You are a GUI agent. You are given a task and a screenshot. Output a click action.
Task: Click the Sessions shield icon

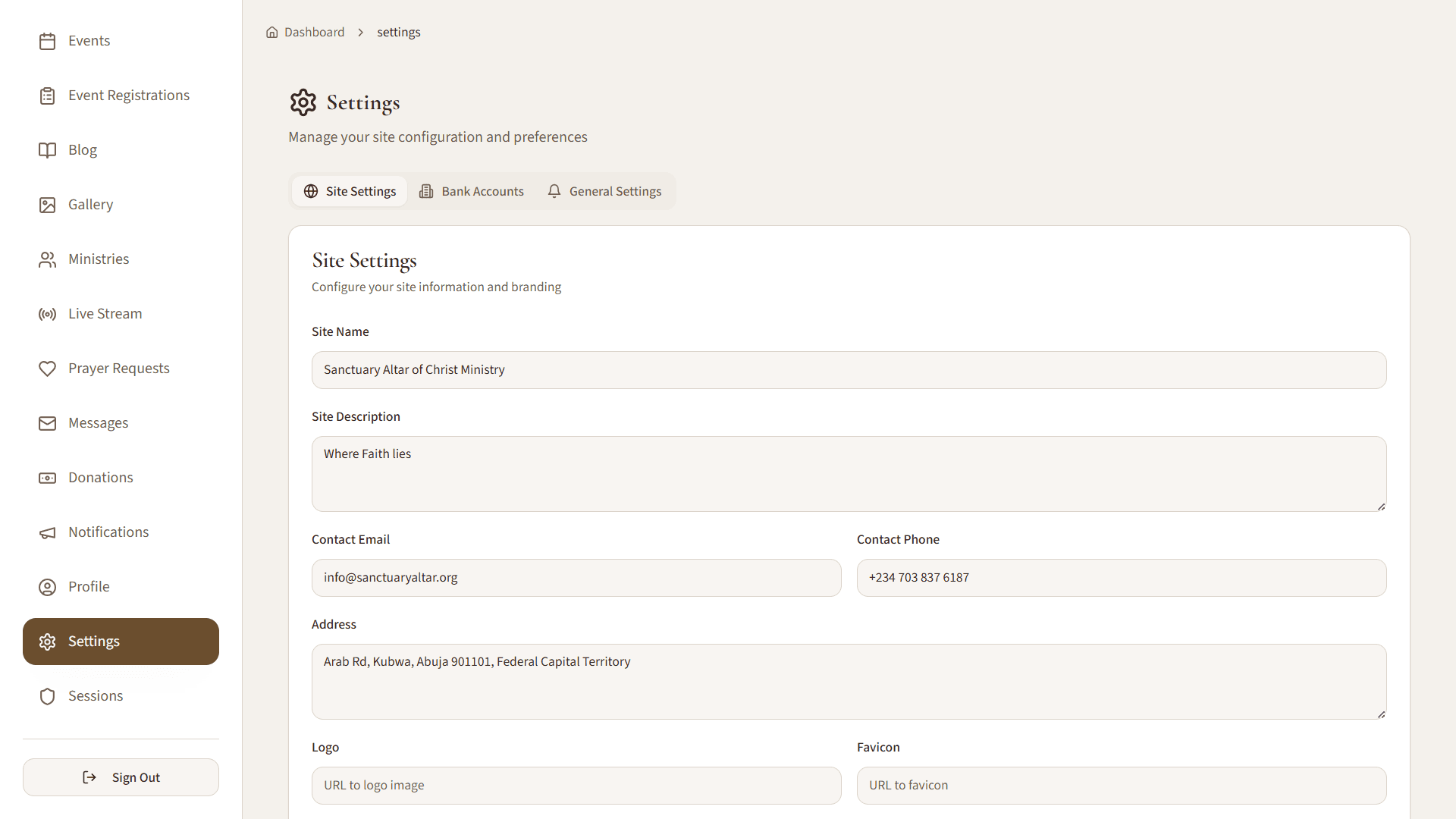(x=47, y=696)
